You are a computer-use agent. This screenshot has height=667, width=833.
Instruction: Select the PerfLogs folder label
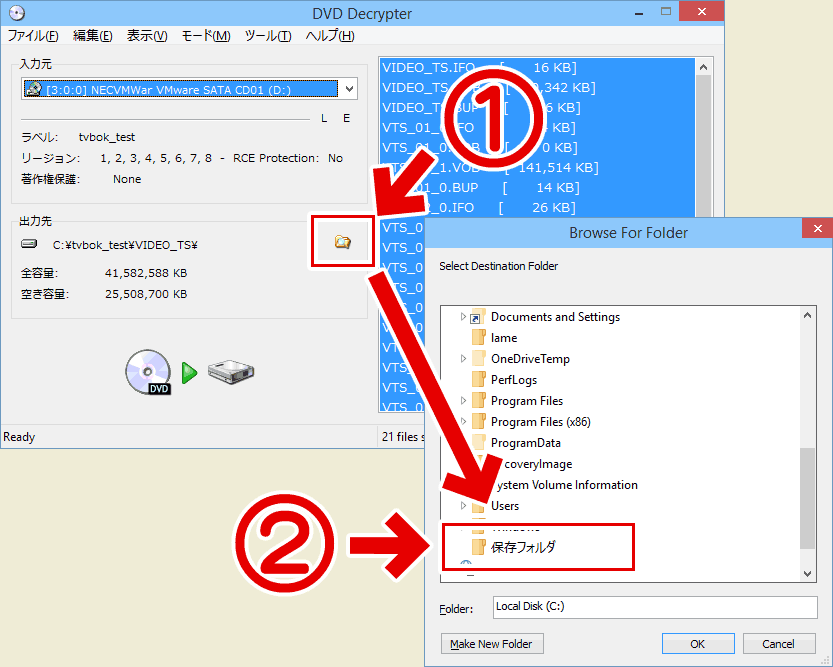coord(514,380)
